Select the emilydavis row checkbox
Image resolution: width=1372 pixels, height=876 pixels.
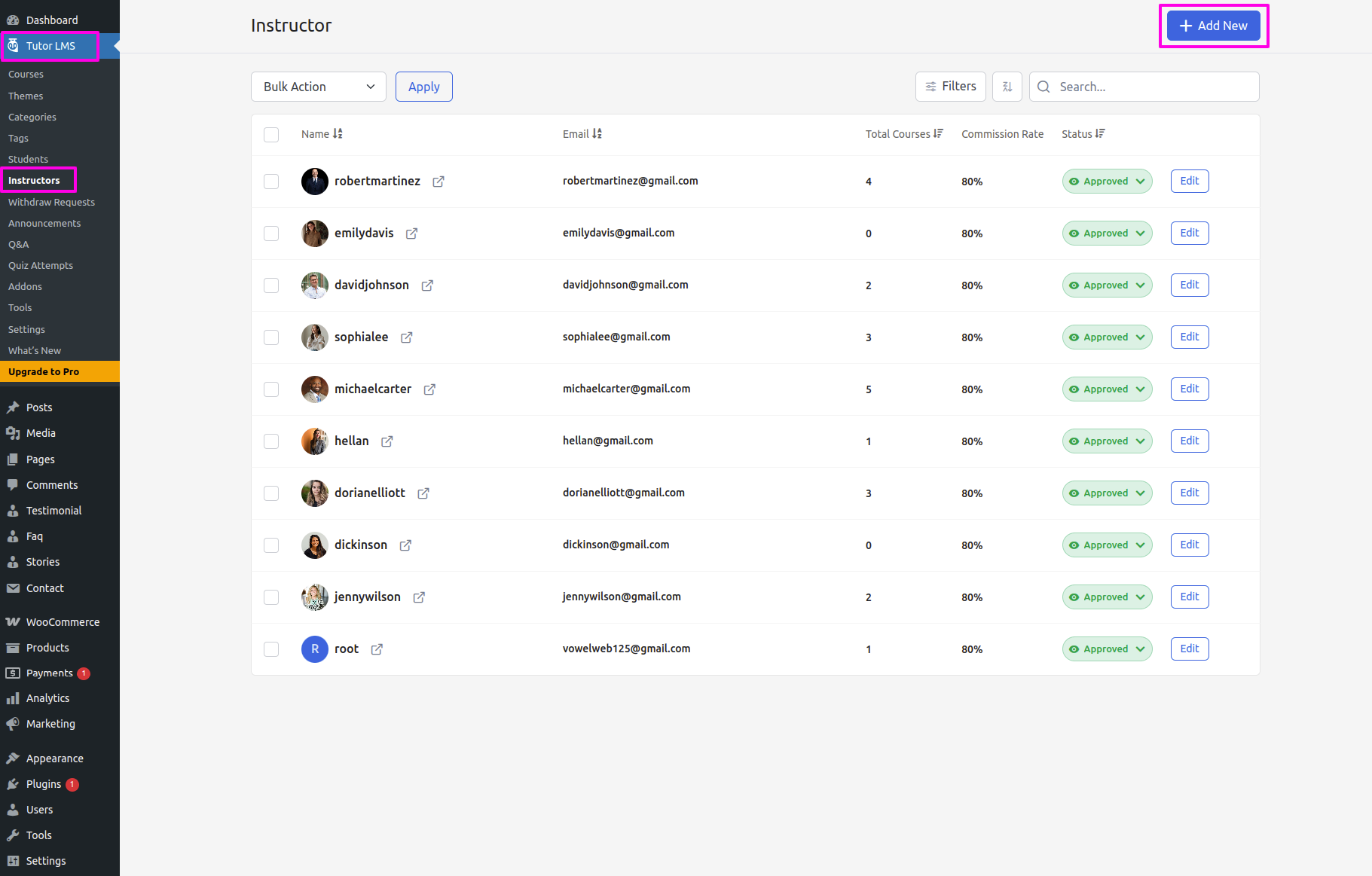(271, 233)
